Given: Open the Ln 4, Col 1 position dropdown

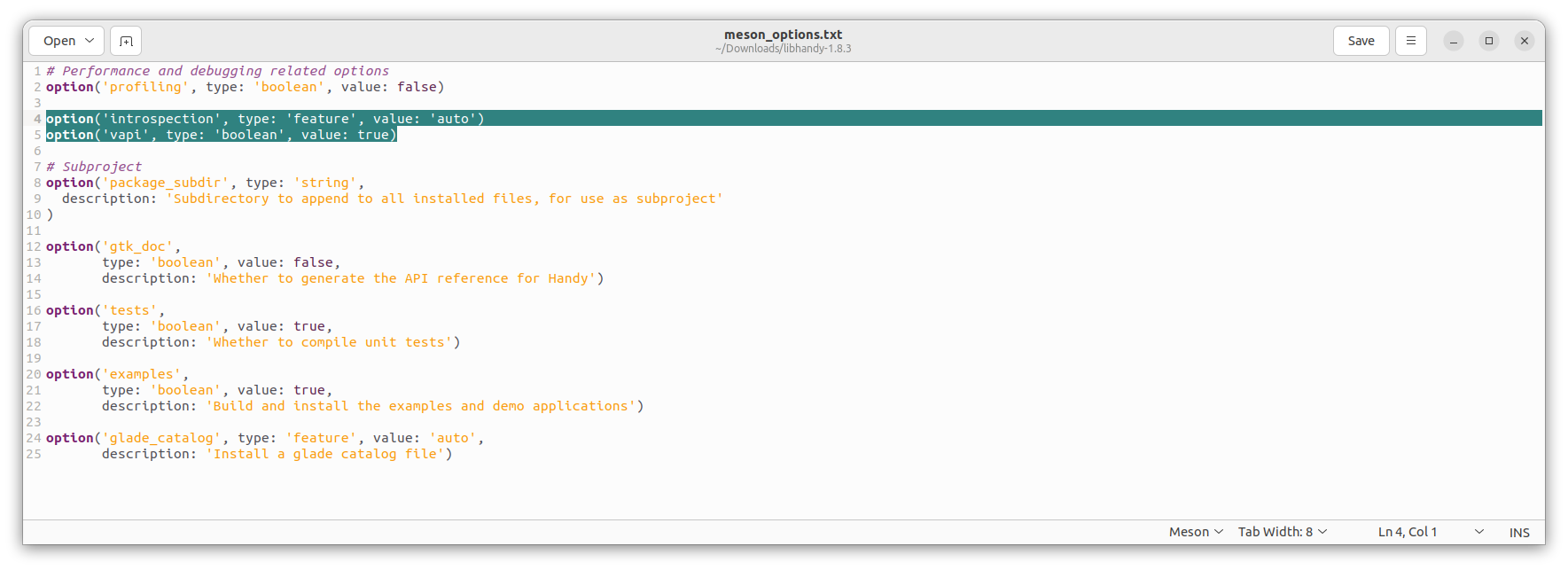Looking at the screenshot, I should (x=1431, y=532).
